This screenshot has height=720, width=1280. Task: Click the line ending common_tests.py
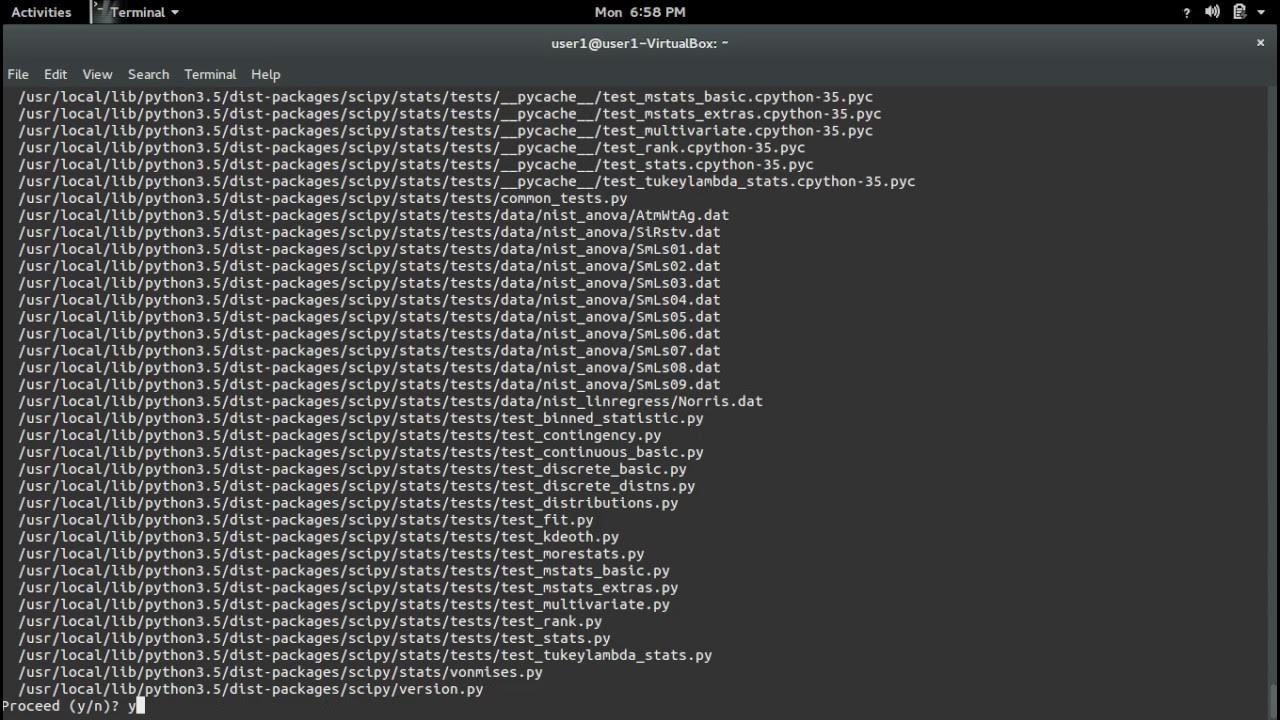click(x=323, y=199)
